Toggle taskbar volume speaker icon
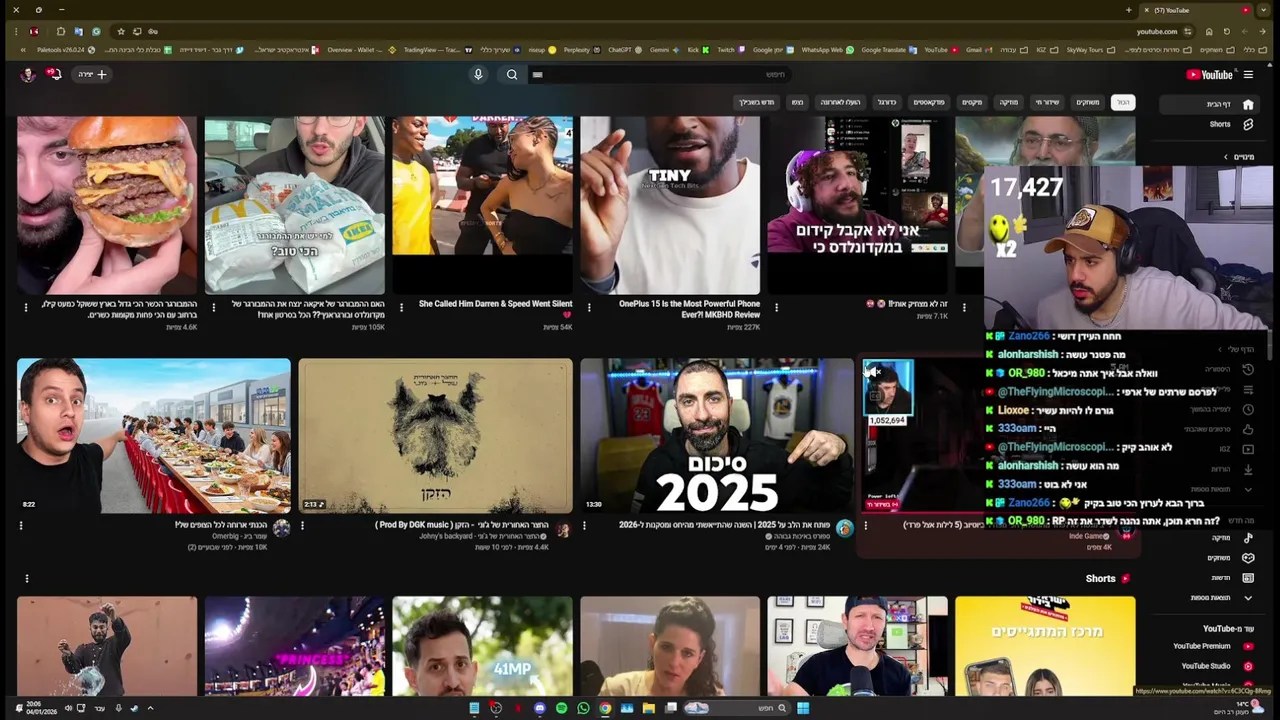Screen dimensions: 1280x720 coord(68,708)
